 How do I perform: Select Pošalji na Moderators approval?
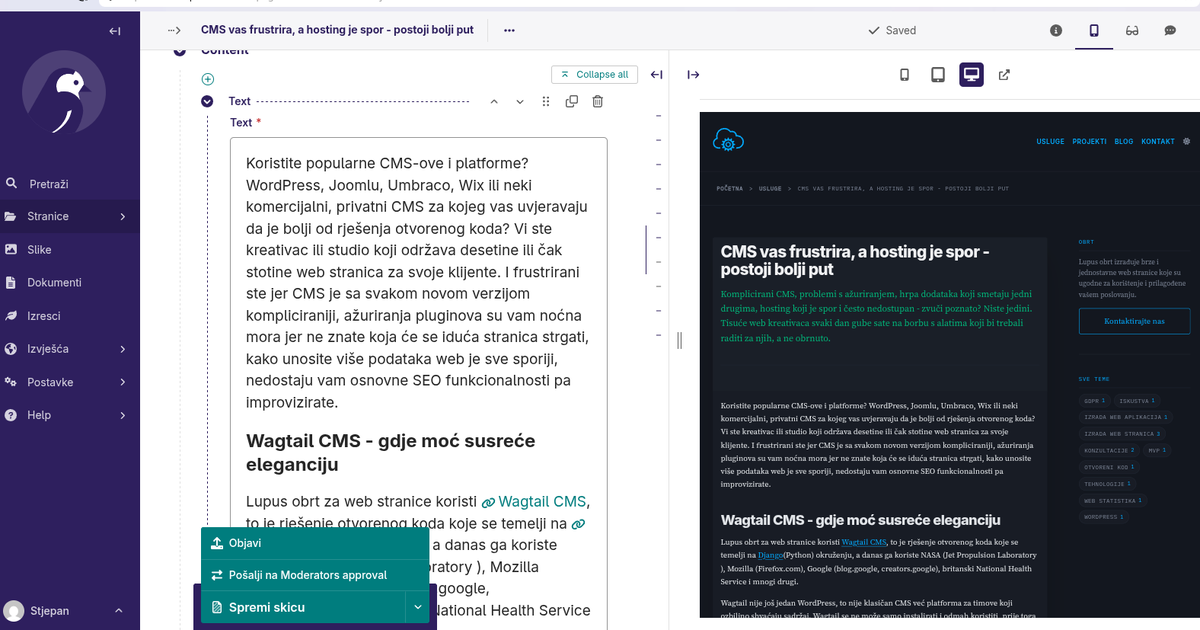click(315, 575)
